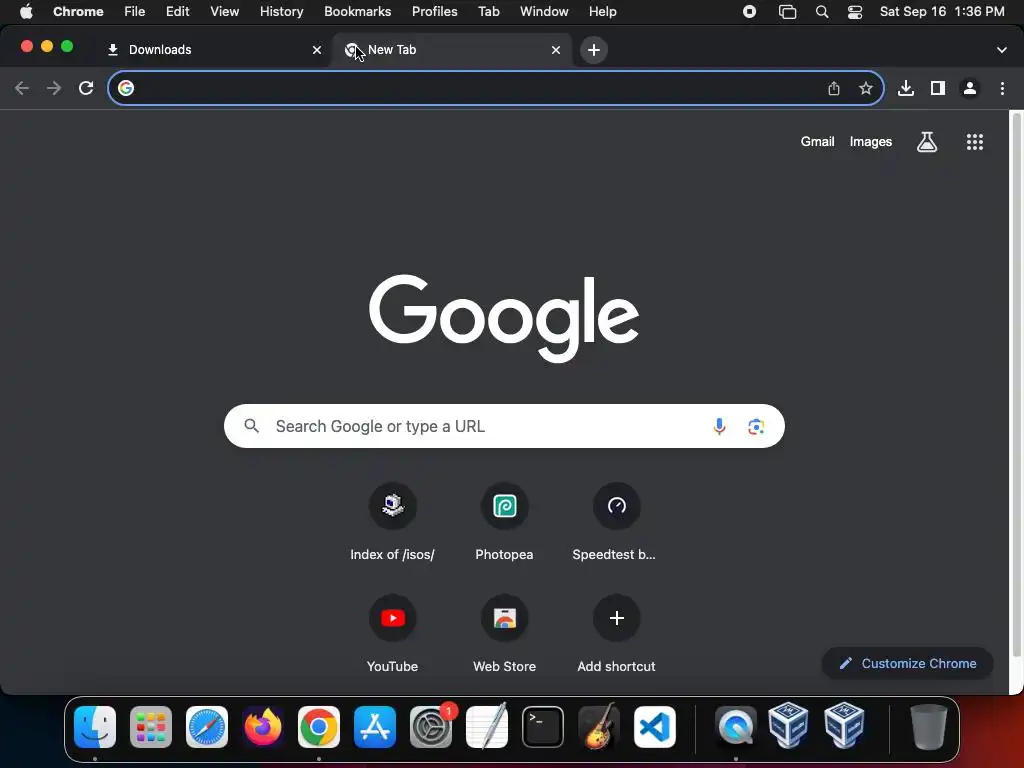Open Finder from the Dock

click(95, 727)
